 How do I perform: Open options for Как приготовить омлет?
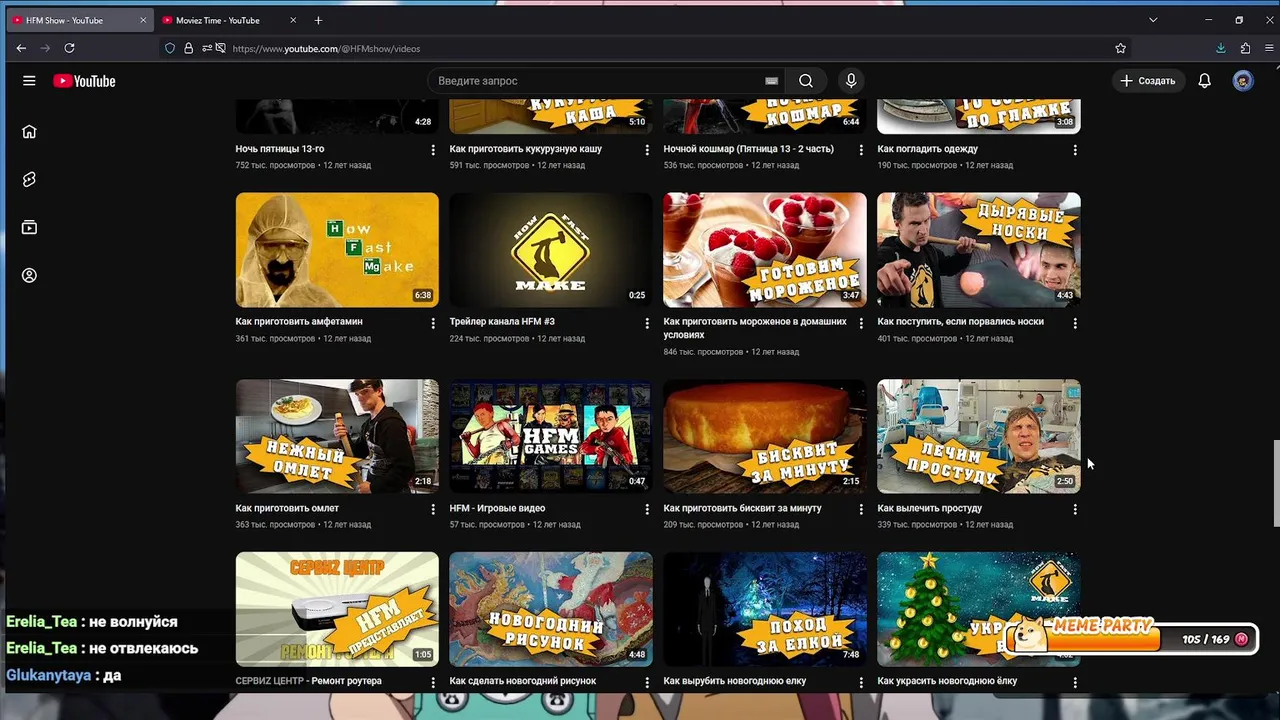click(x=433, y=509)
